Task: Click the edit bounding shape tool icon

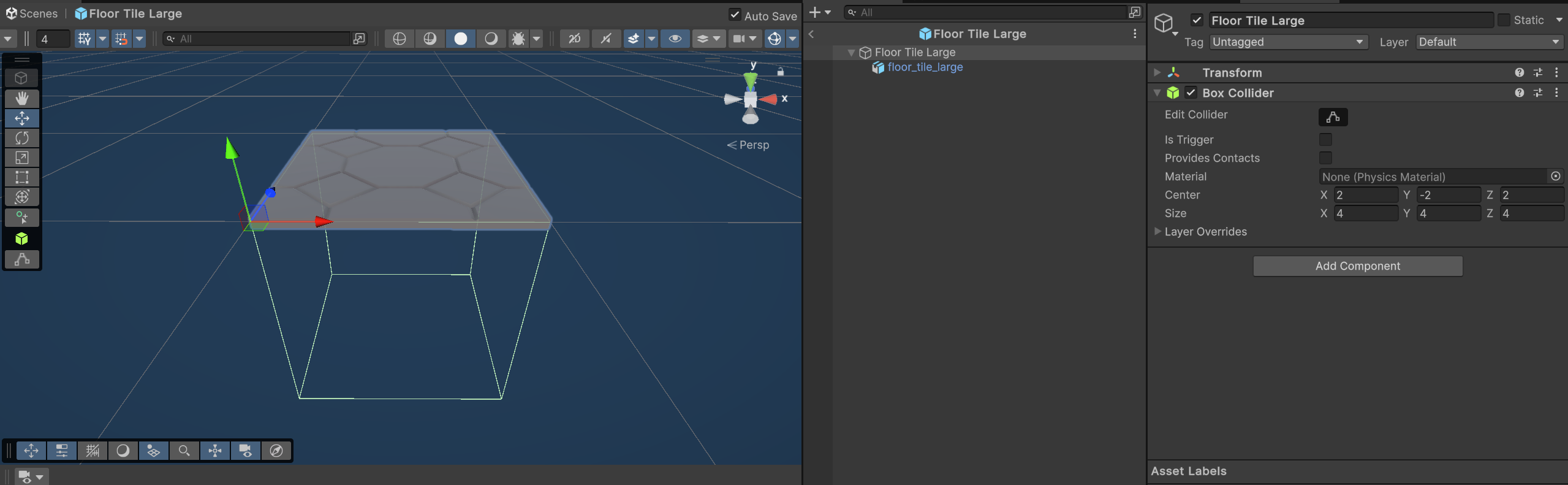Action: [22, 259]
